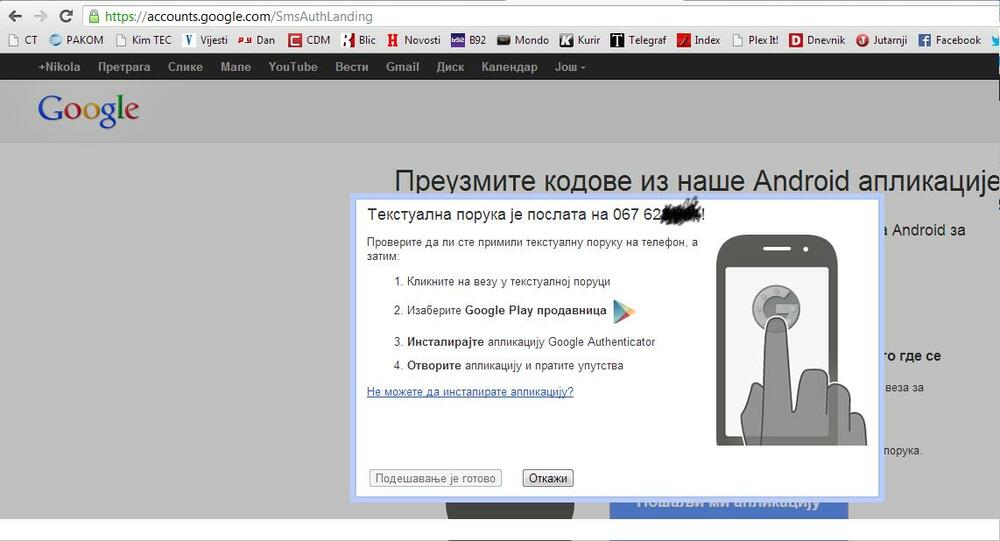Click +Nikola profile link

[x=59, y=67]
